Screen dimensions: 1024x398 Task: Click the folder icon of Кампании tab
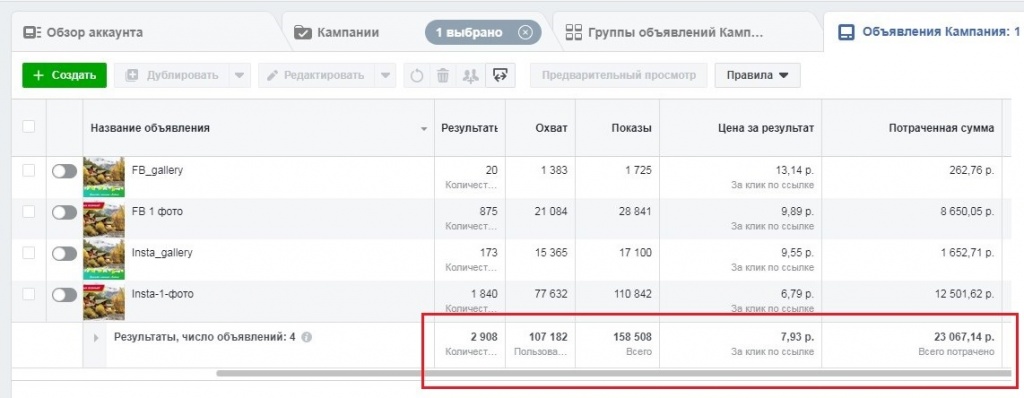pos(302,32)
